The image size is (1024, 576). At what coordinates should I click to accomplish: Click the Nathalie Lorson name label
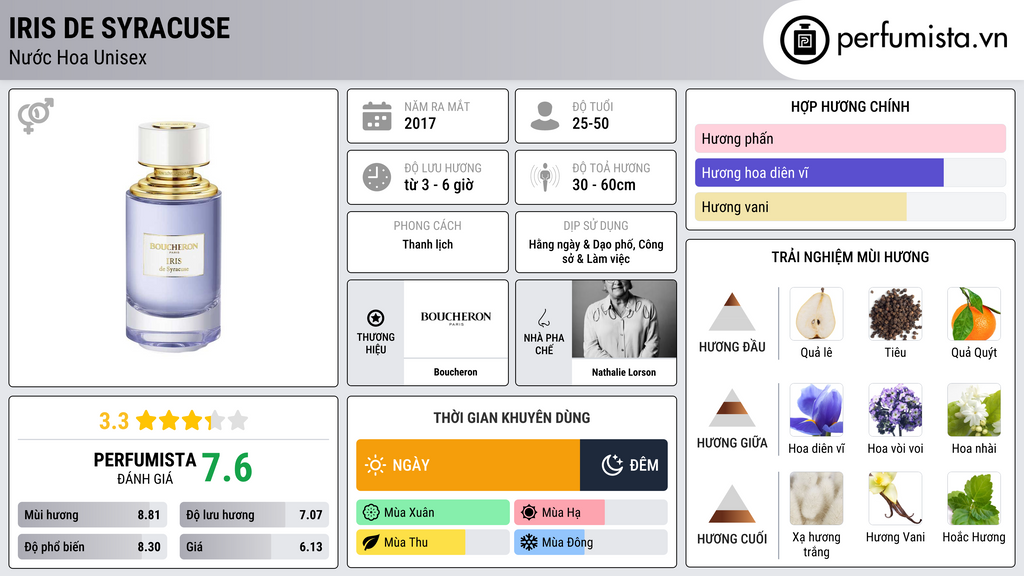click(x=624, y=372)
